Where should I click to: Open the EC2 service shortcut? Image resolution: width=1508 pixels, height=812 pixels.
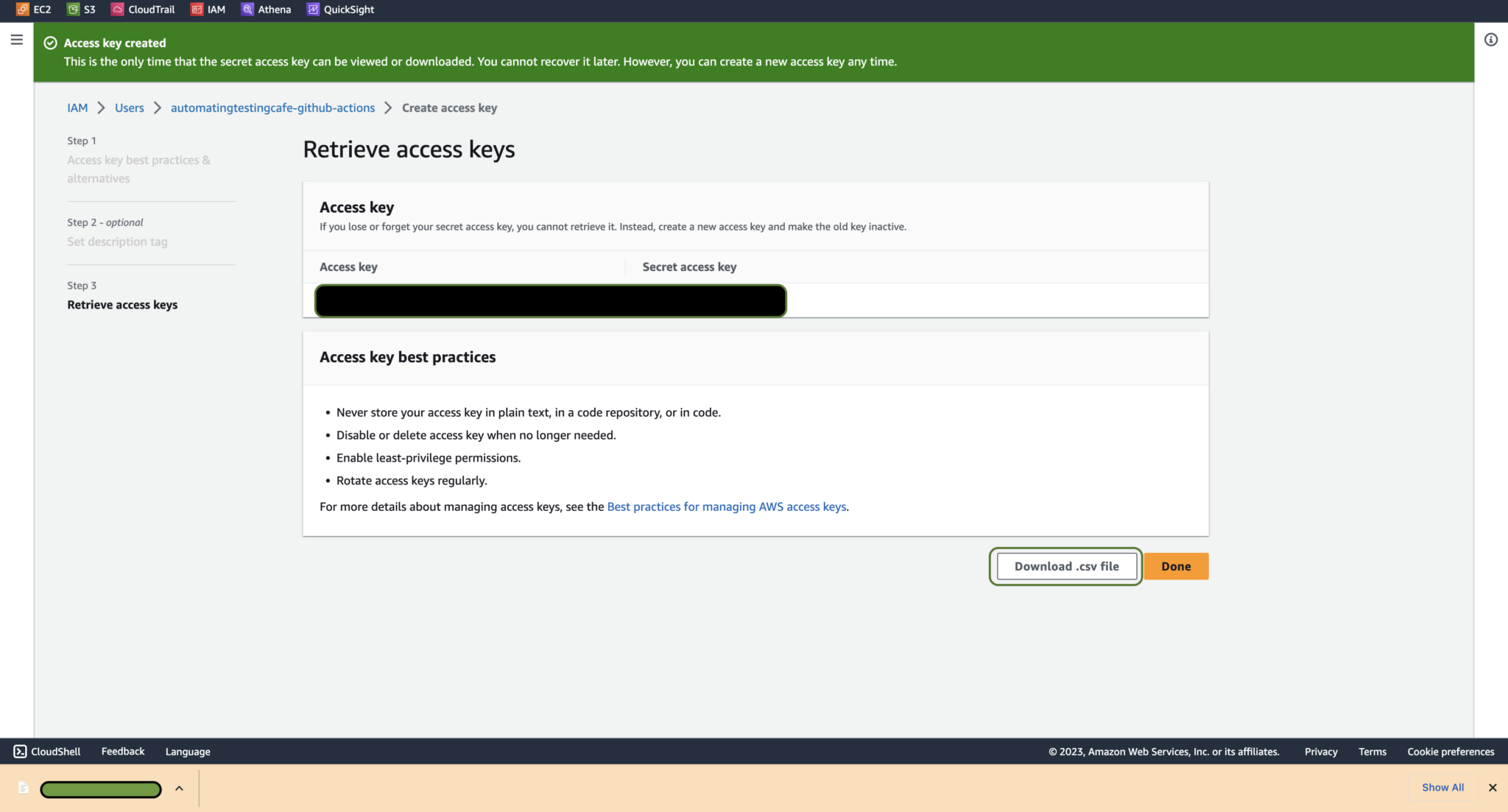point(33,10)
